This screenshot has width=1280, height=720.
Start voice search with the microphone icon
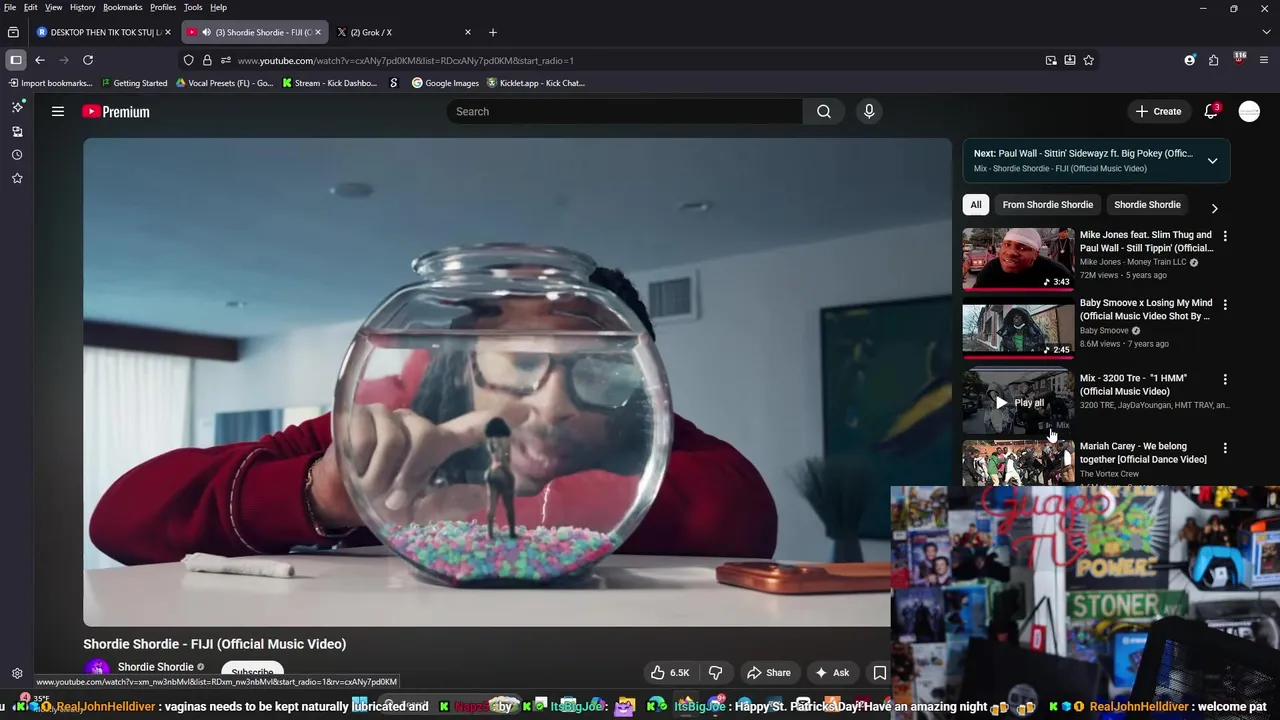click(x=869, y=111)
